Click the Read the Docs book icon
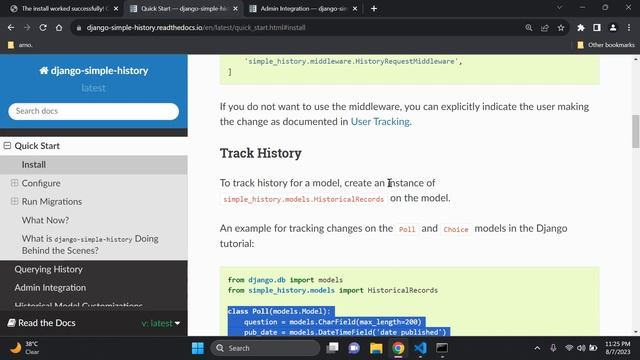Image resolution: width=640 pixels, height=360 pixels. point(11,323)
